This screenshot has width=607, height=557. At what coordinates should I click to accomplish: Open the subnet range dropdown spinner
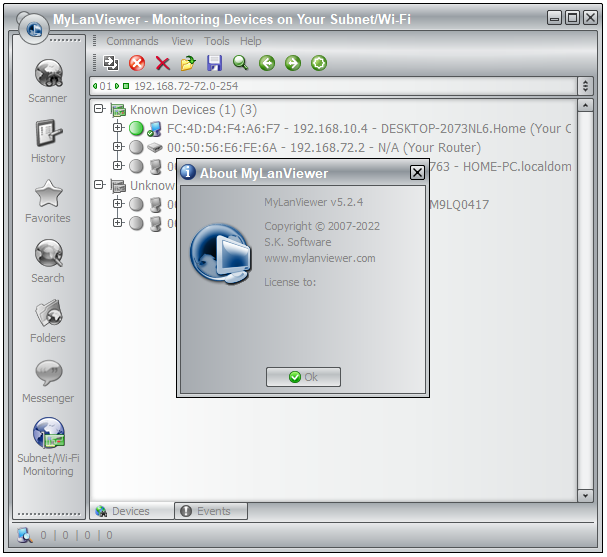click(x=585, y=86)
